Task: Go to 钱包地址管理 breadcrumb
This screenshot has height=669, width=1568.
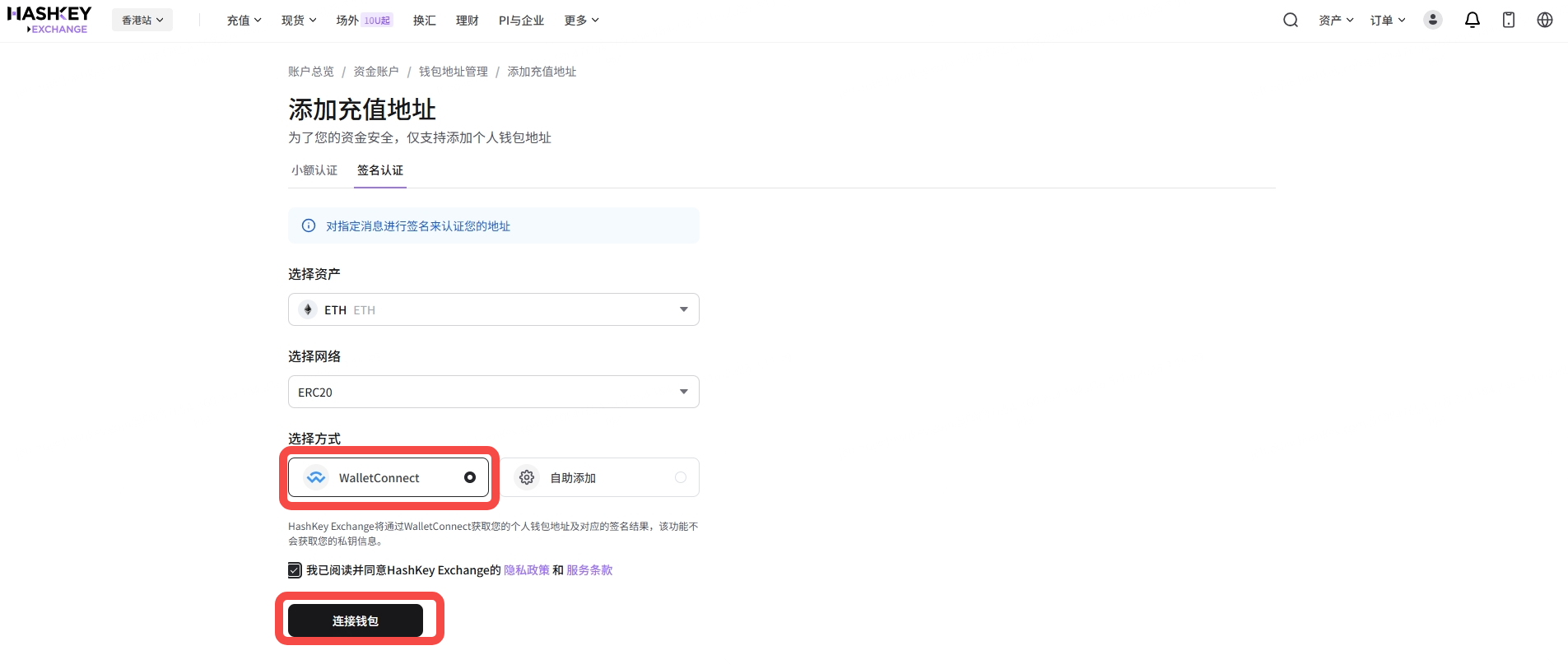Action: click(x=454, y=72)
